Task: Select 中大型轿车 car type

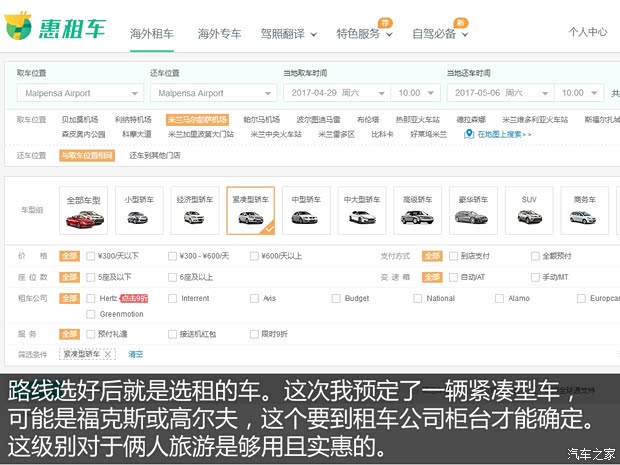Action: (362, 211)
